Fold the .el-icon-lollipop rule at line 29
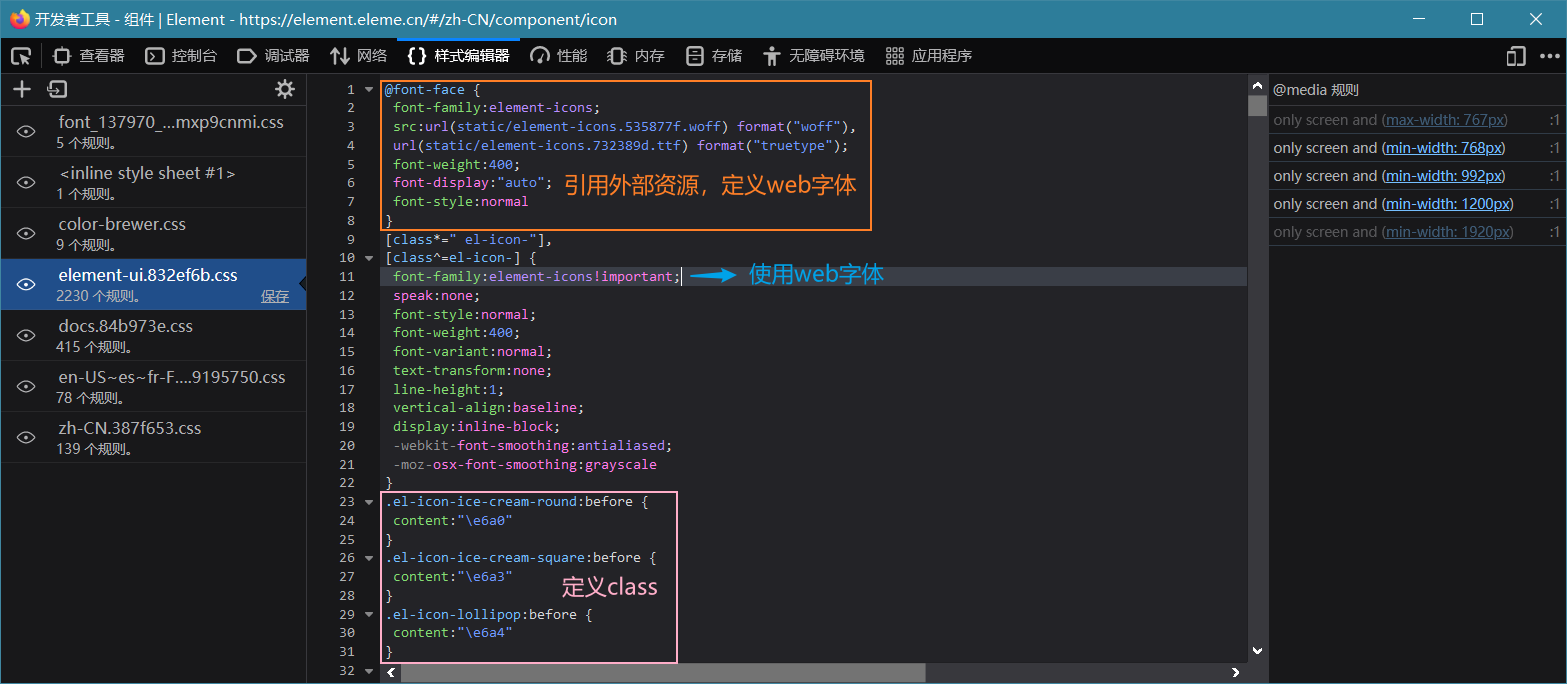This screenshot has height=684, width=1567. (370, 615)
